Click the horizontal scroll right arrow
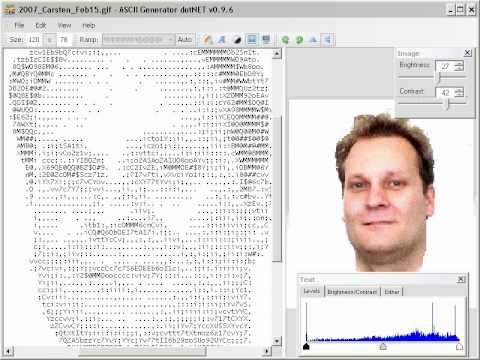This screenshot has width=480, height=360. tap(267, 351)
